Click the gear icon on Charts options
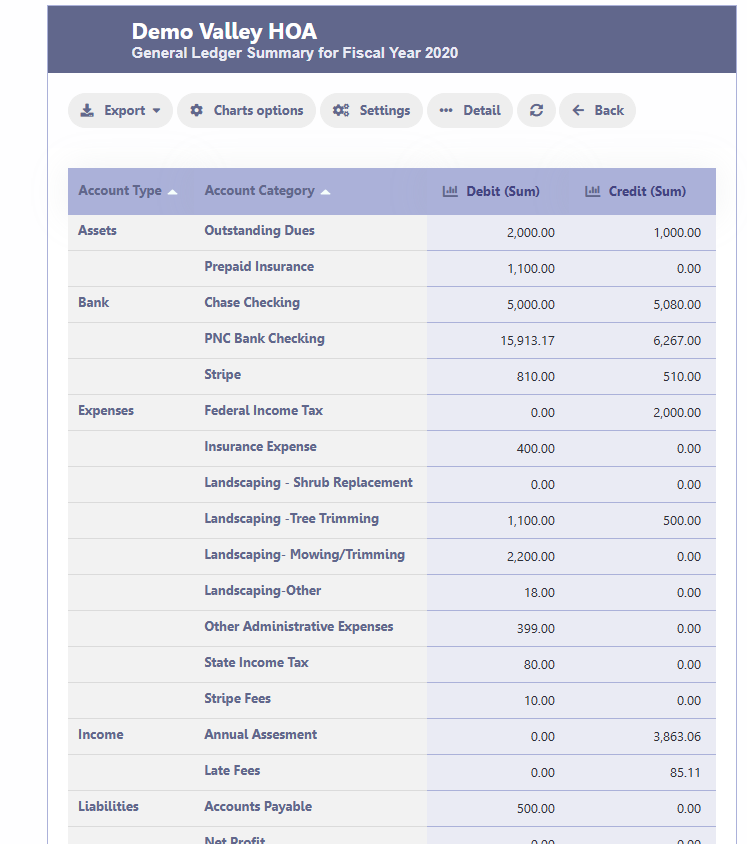Viewport: 747px width, 844px height. [197, 111]
